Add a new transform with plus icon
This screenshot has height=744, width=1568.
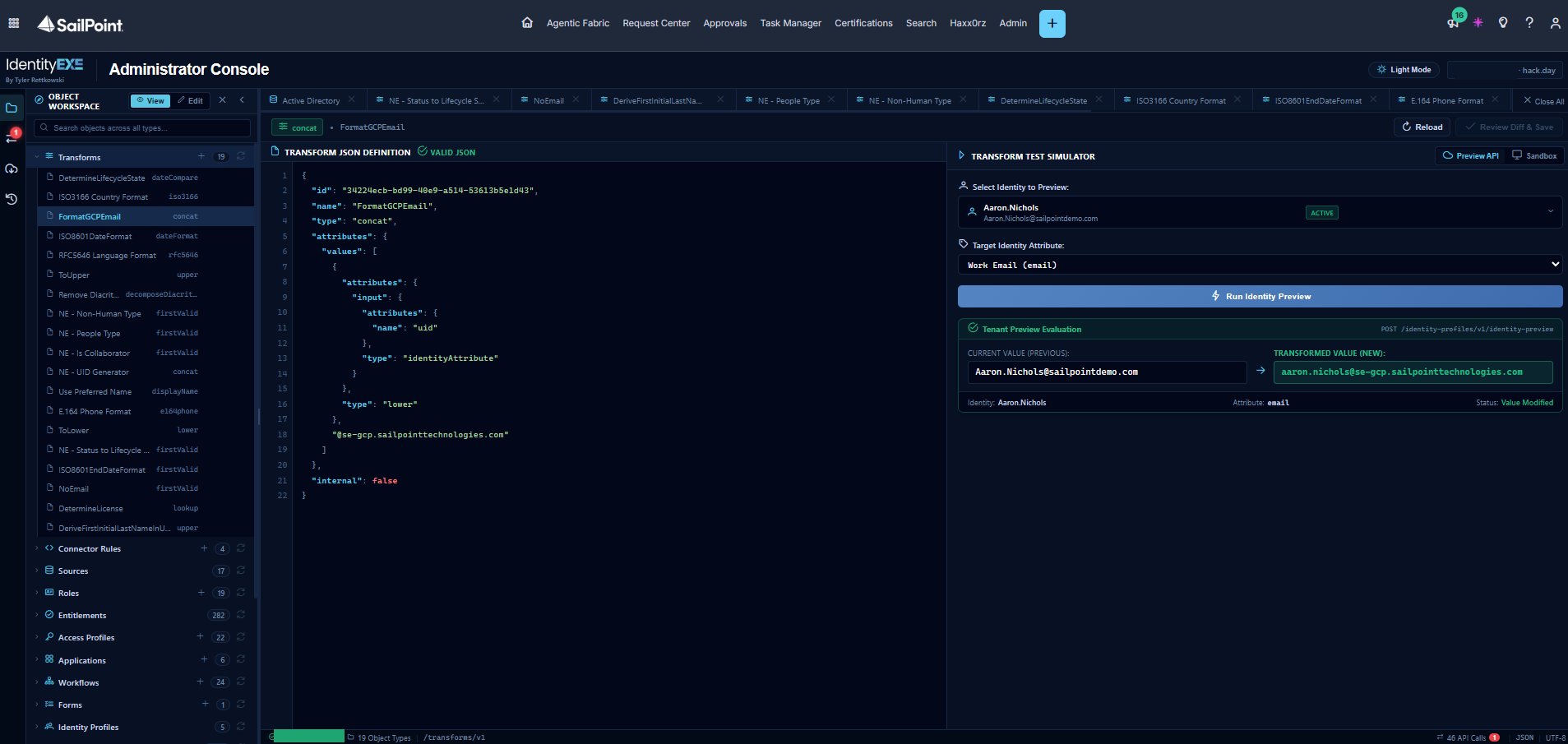[x=201, y=156]
